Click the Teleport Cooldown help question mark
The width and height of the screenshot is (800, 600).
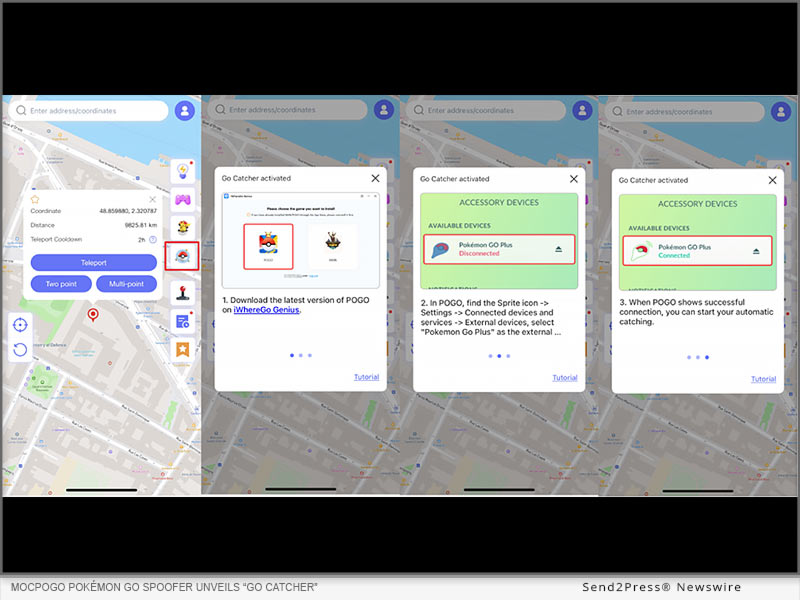153,240
